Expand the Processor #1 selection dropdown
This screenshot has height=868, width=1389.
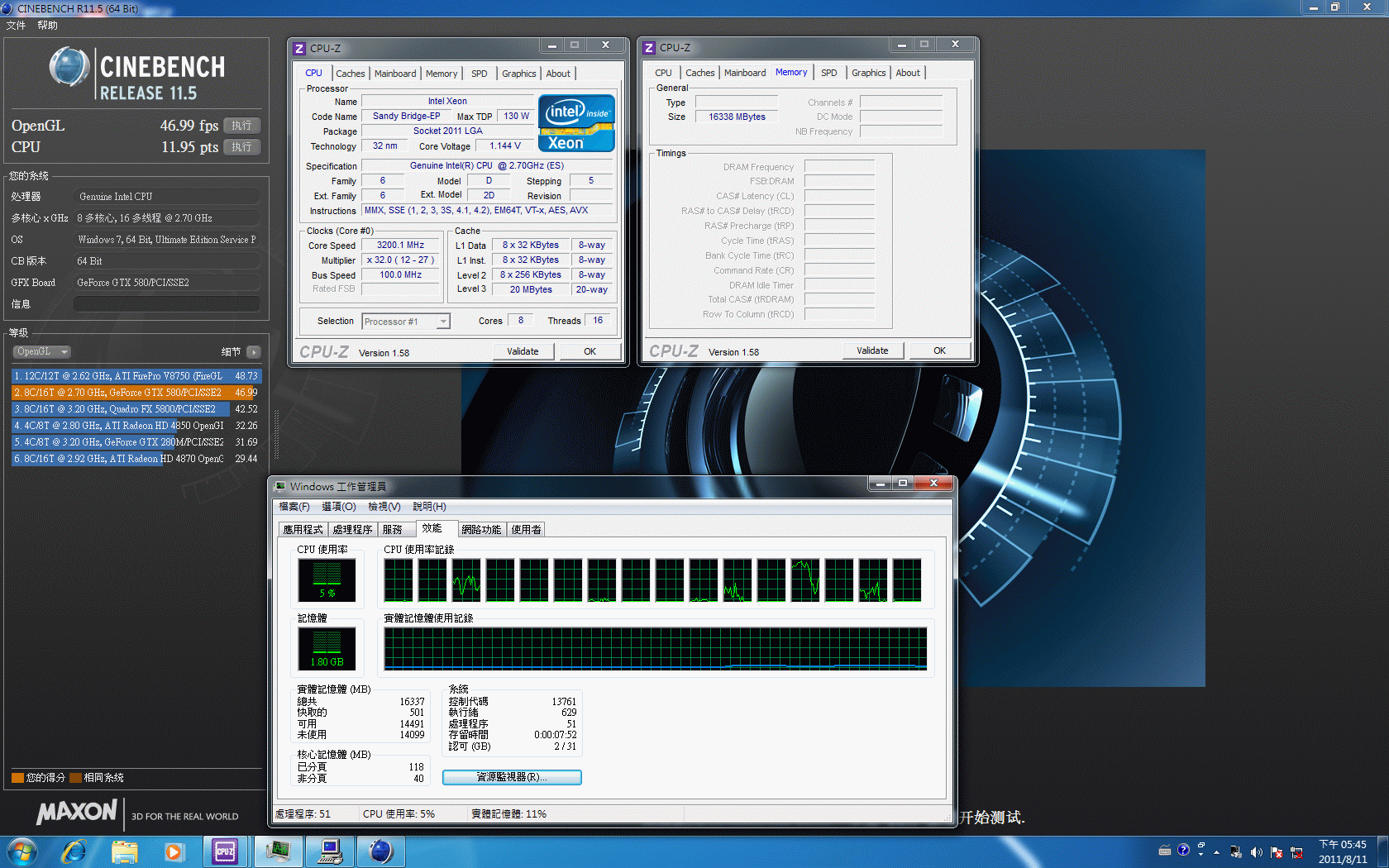click(443, 322)
